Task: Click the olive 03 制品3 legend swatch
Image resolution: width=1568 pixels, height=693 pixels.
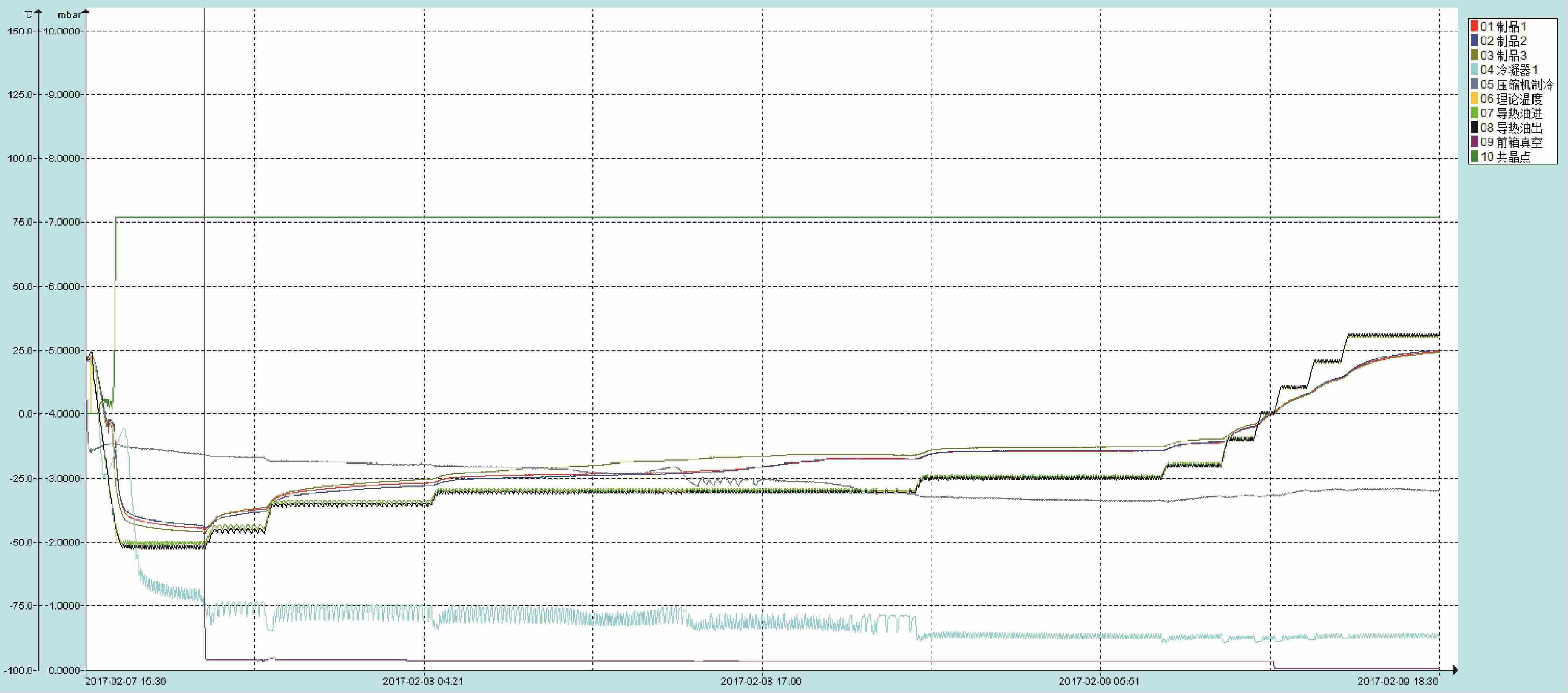Action: point(1475,55)
